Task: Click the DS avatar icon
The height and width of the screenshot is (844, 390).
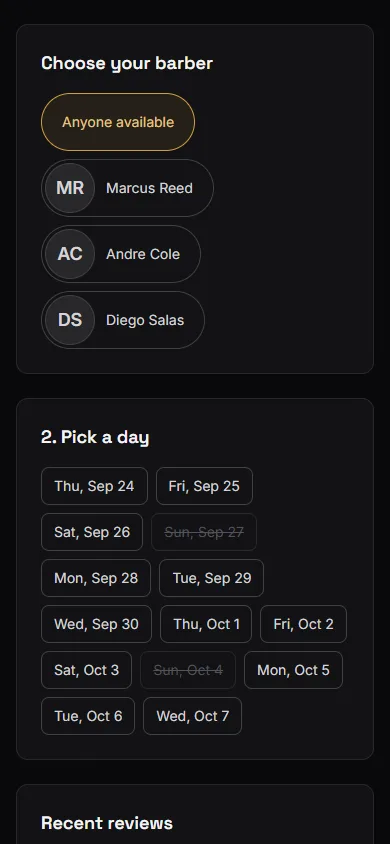Action: tap(70, 320)
